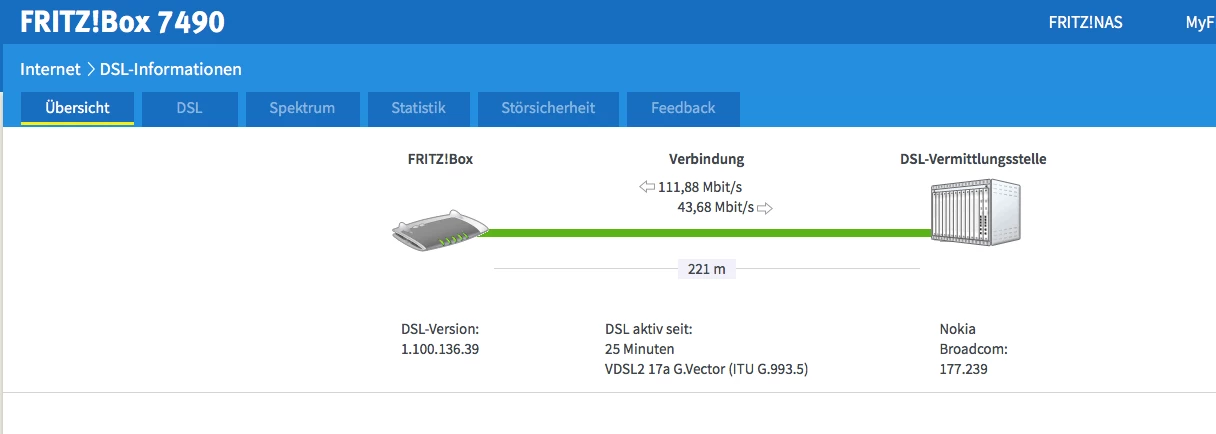The height and width of the screenshot is (434, 1216).
Task: Click the green connection line
Action: pos(700,233)
